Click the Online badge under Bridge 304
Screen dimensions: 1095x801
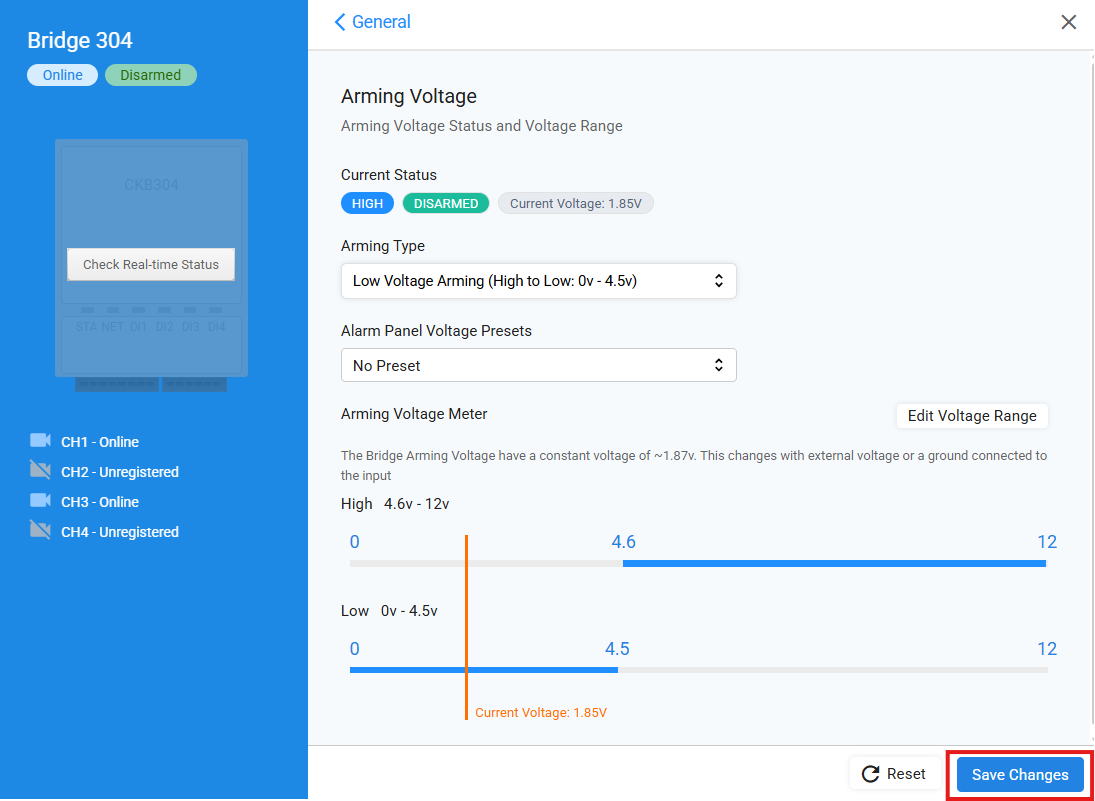tap(62, 75)
